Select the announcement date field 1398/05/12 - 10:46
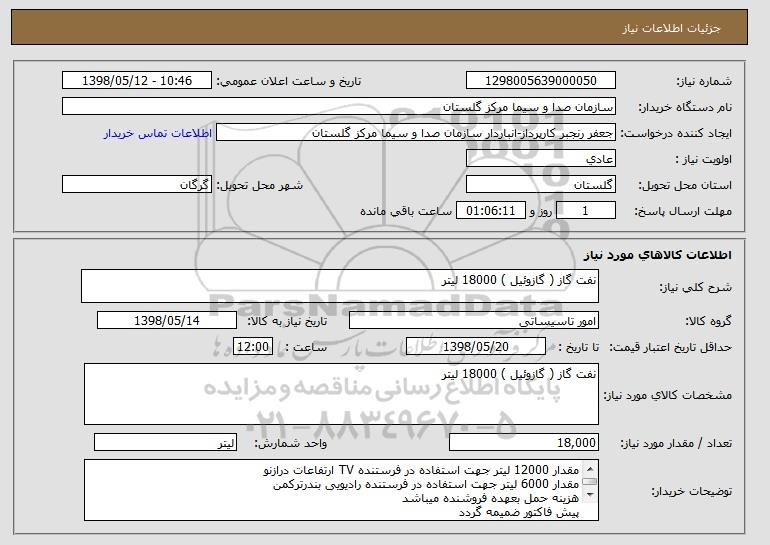This screenshot has width=770, height=545. [x=137, y=81]
